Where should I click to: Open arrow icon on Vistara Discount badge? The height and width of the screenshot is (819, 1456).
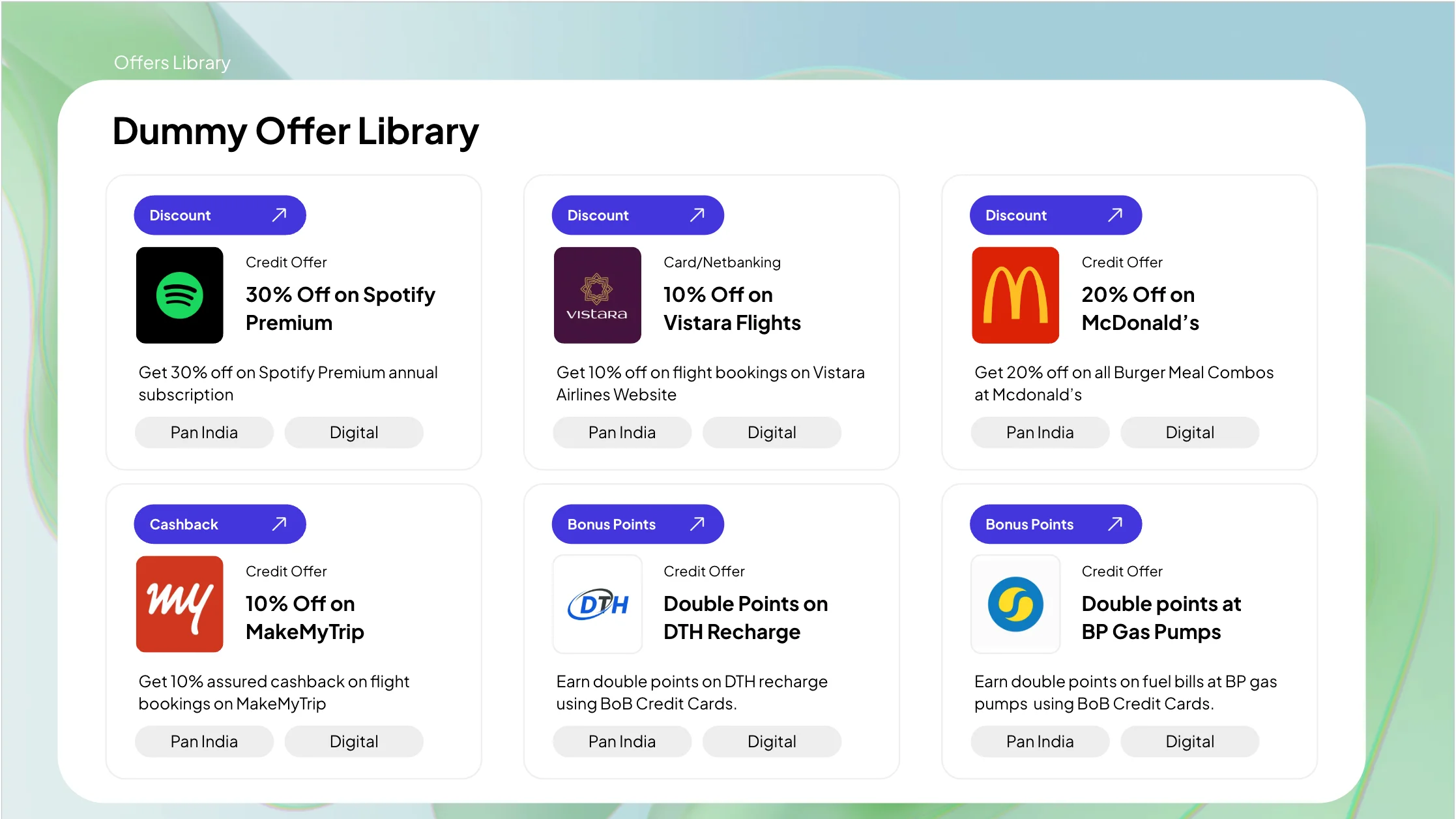click(697, 215)
